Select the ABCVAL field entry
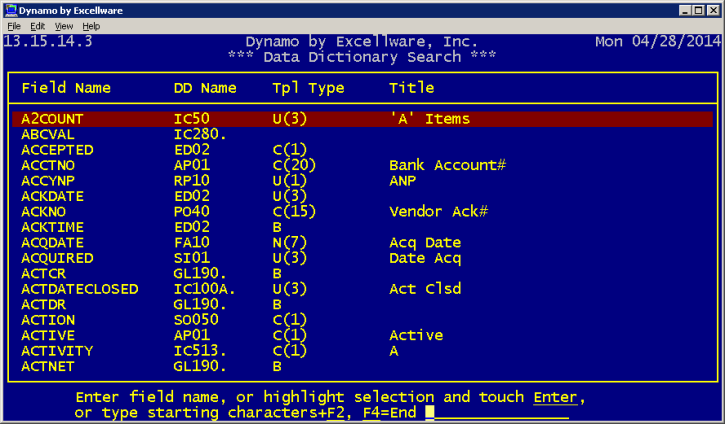Viewport: 725px width, 424px height. [x=48, y=134]
